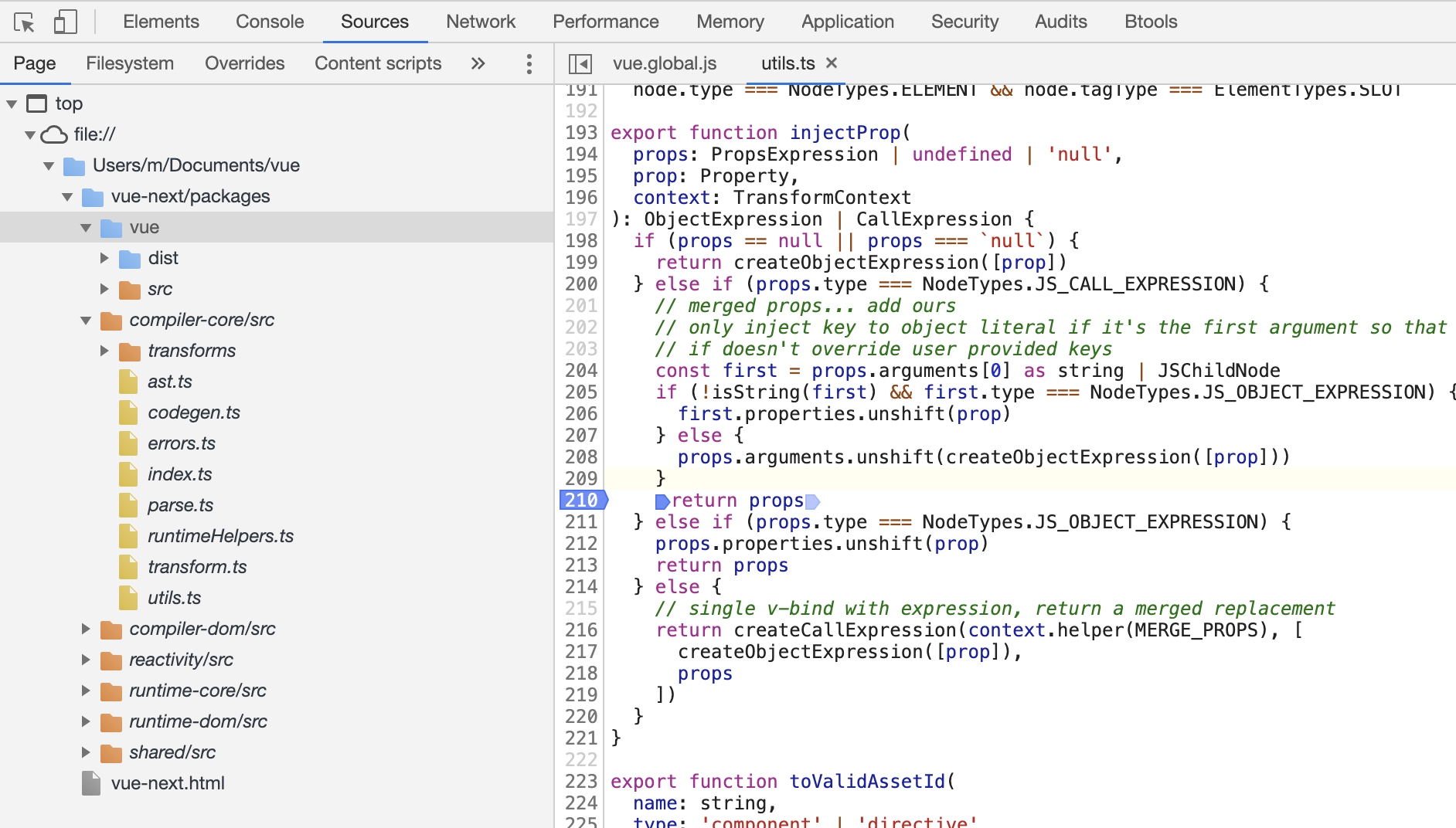Select the Page navigator tab
Image resolution: width=1456 pixels, height=828 pixels.
(x=35, y=63)
